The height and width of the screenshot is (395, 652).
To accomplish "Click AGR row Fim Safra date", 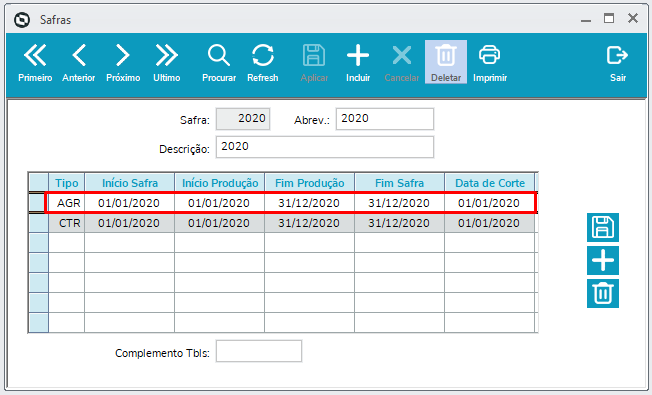I will 400,203.
